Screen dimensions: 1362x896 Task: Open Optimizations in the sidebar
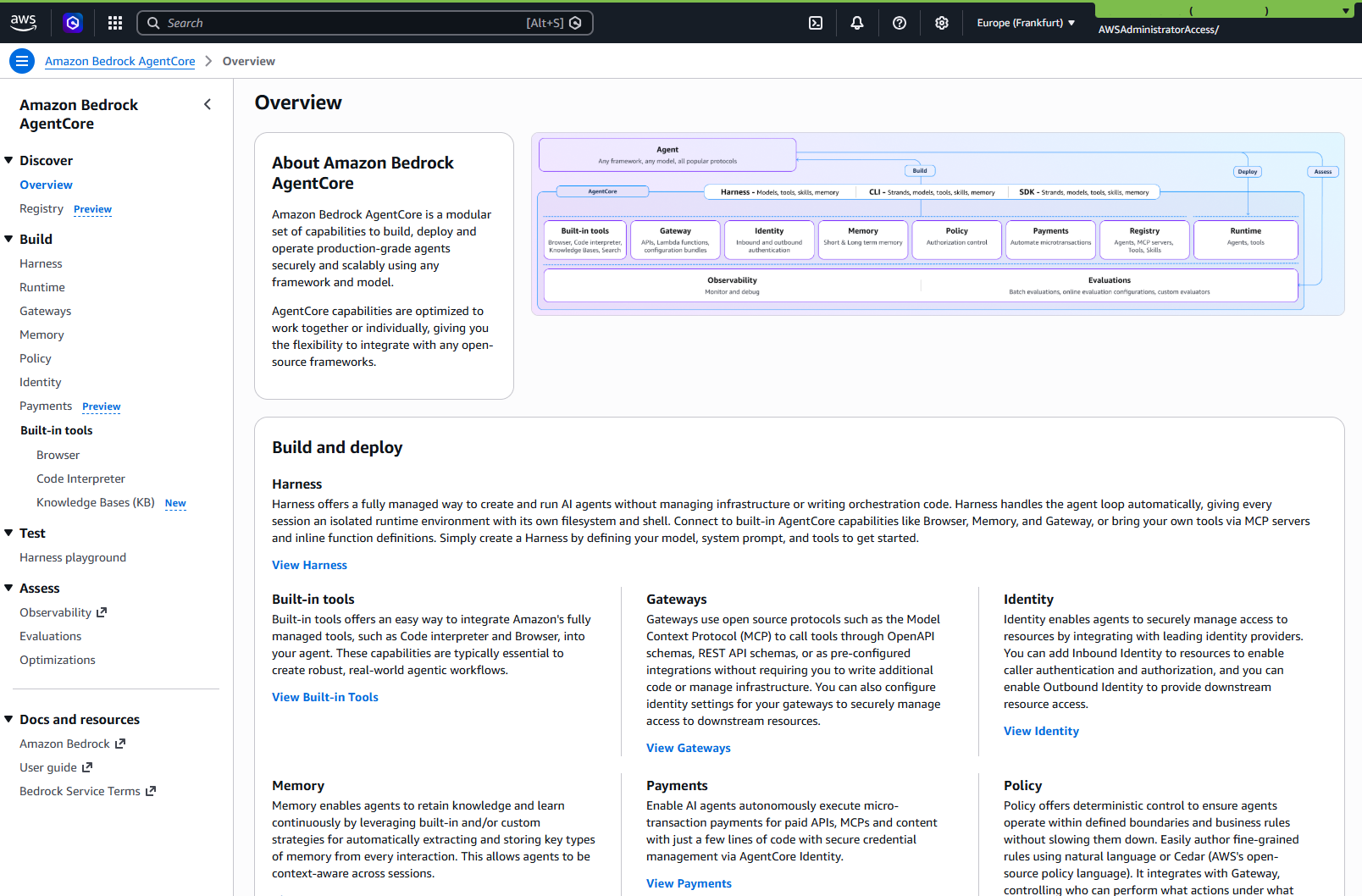pyautogui.click(x=58, y=660)
